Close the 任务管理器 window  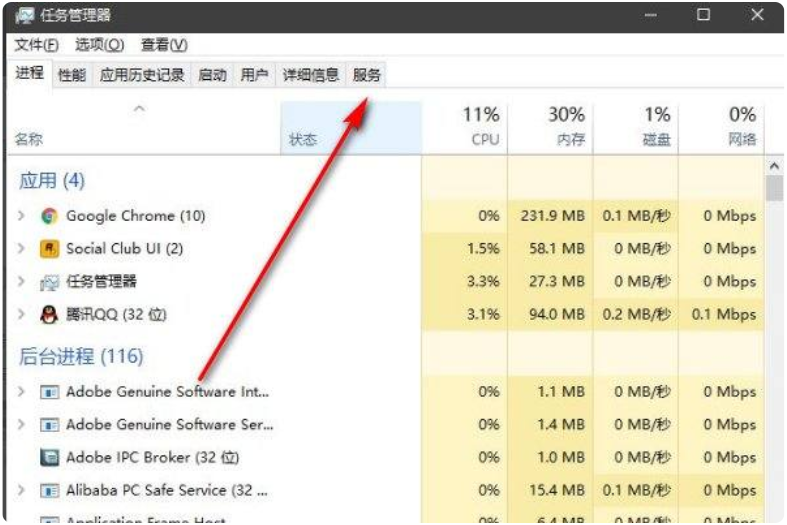pyautogui.click(x=757, y=15)
